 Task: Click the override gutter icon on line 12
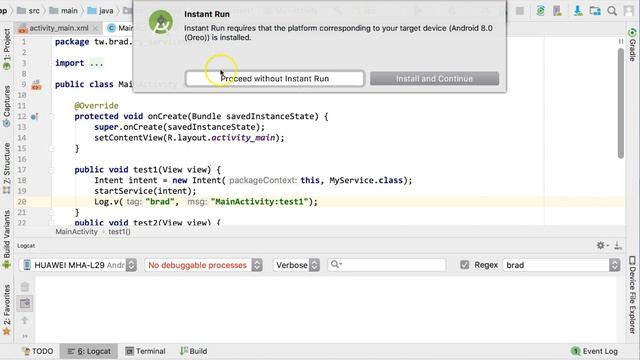pyautogui.click(x=35, y=117)
